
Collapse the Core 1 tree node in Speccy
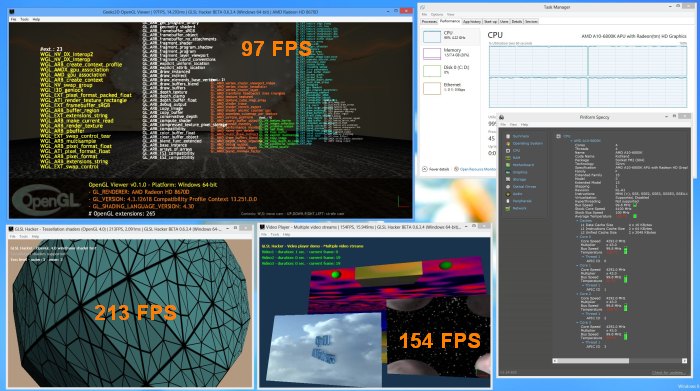tap(577, 266)
